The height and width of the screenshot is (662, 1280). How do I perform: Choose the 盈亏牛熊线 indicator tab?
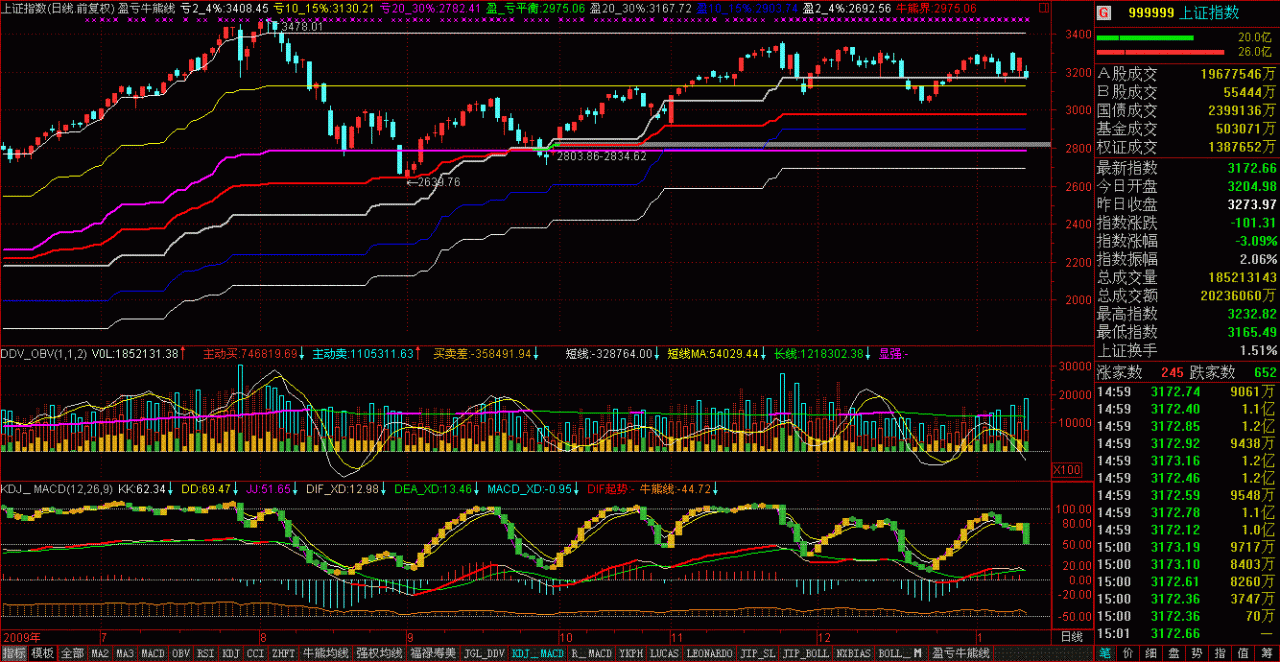(959, 653)
